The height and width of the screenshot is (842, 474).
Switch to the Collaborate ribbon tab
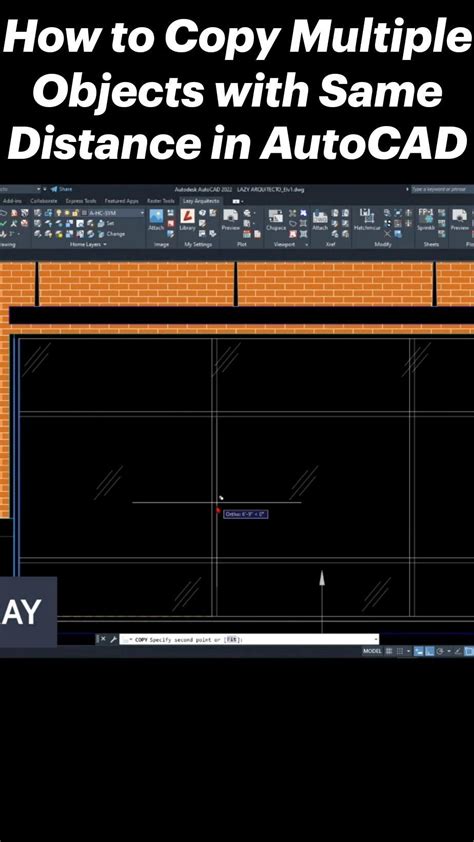point(43,201)
